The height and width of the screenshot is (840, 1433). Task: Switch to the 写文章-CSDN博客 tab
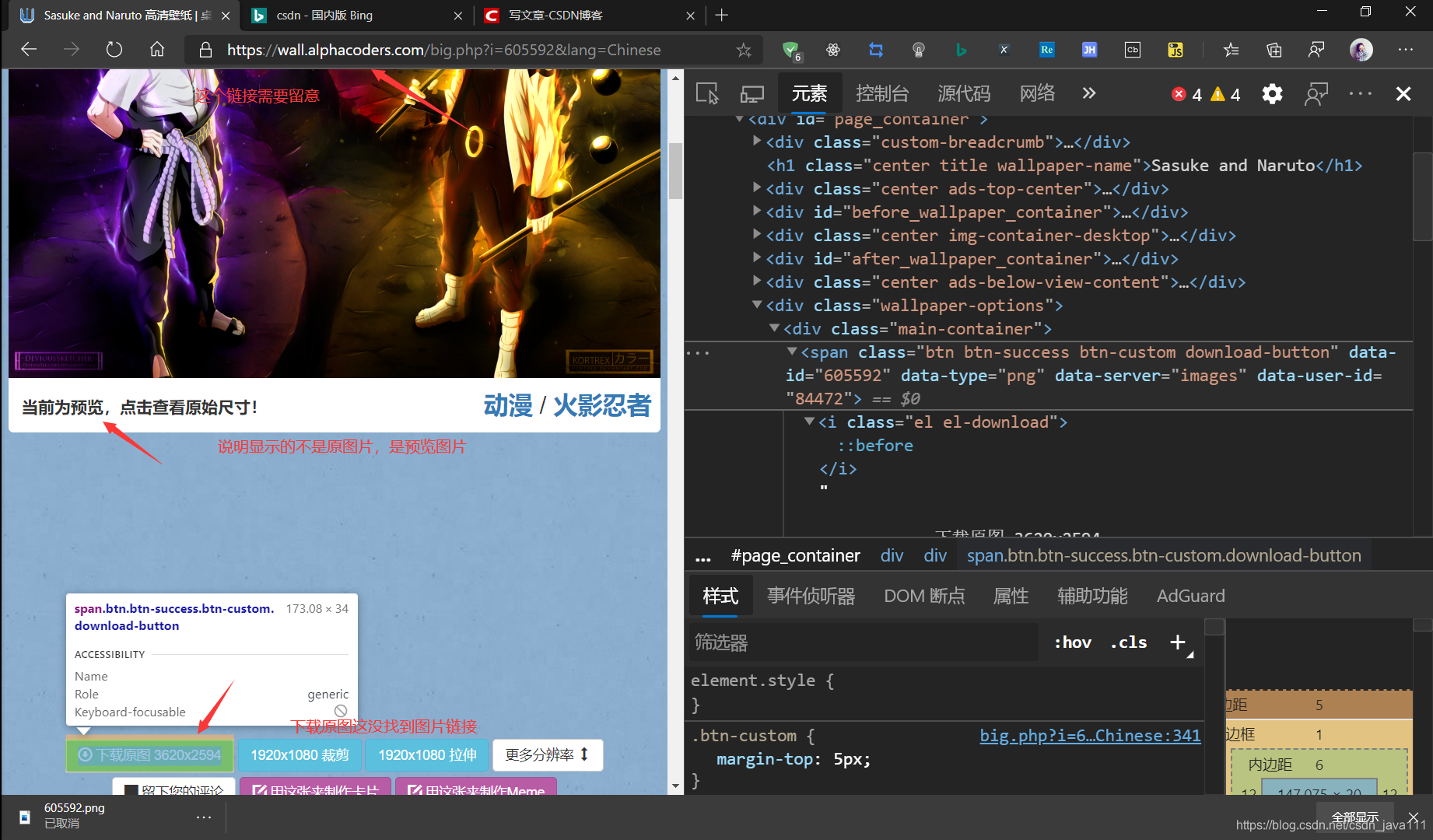point(587,15)
